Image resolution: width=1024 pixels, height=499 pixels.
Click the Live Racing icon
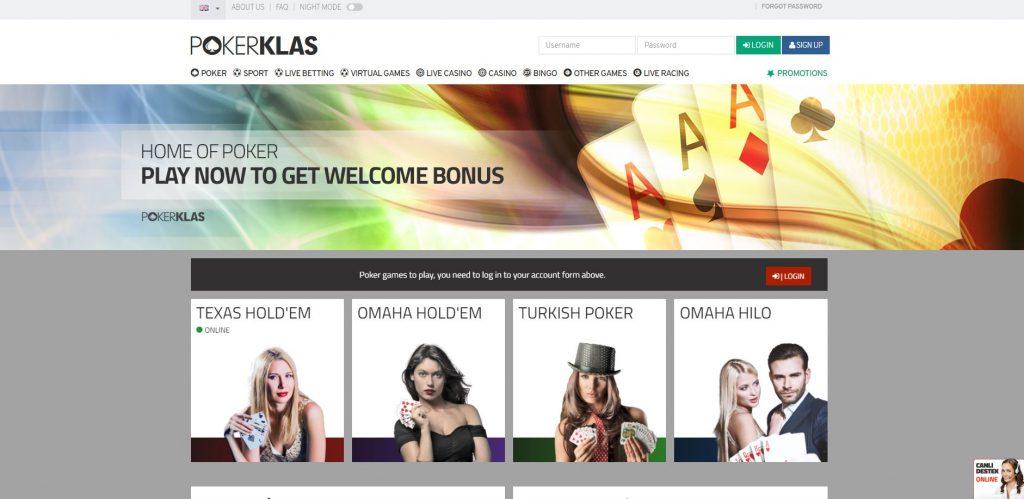click(x=637, y=73)
